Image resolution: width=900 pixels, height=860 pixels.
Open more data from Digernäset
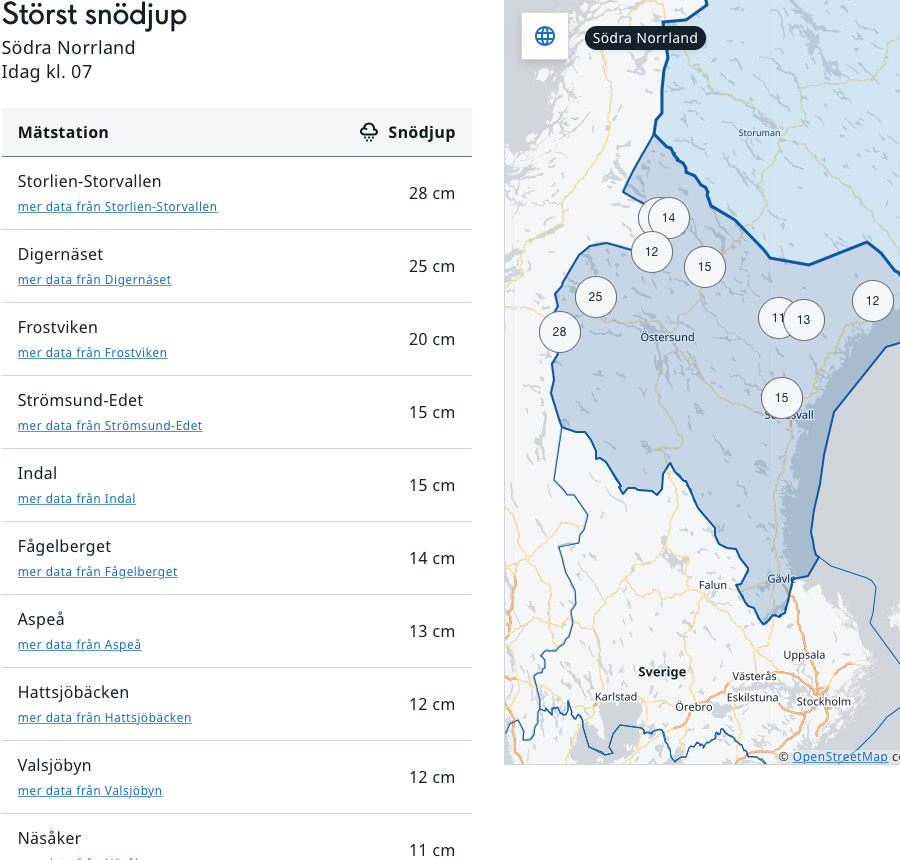tap(94, 280)
